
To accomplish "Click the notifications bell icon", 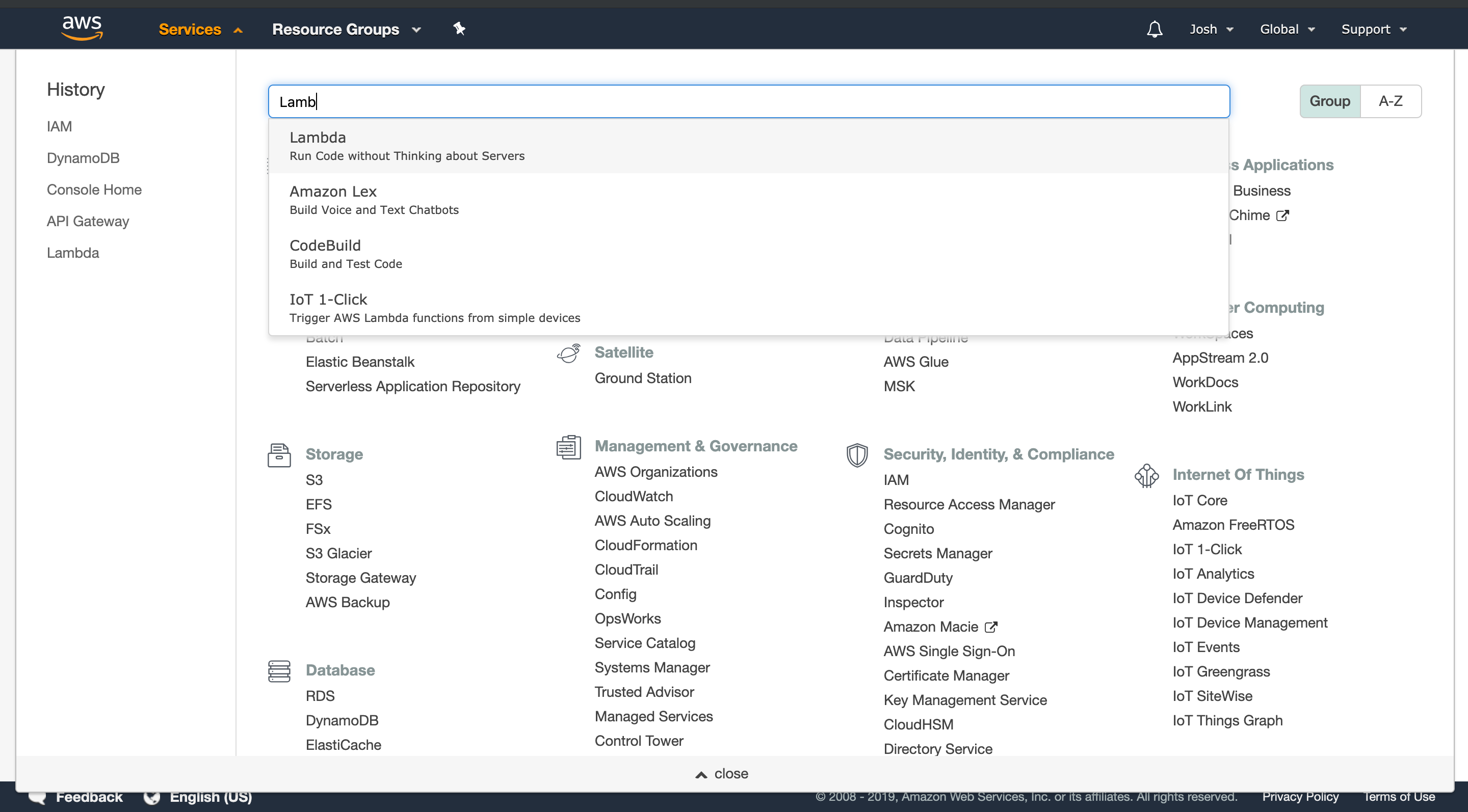I will [1154, 29].
